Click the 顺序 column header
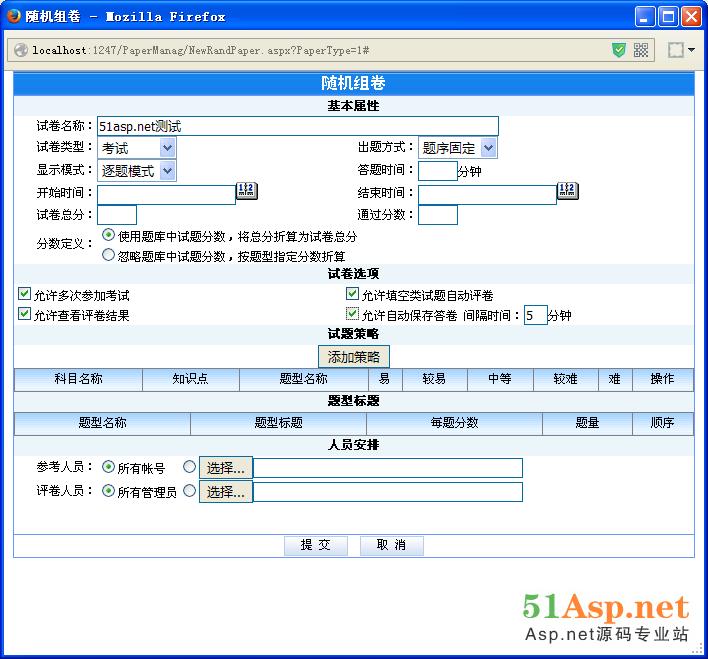 [662, 423]
